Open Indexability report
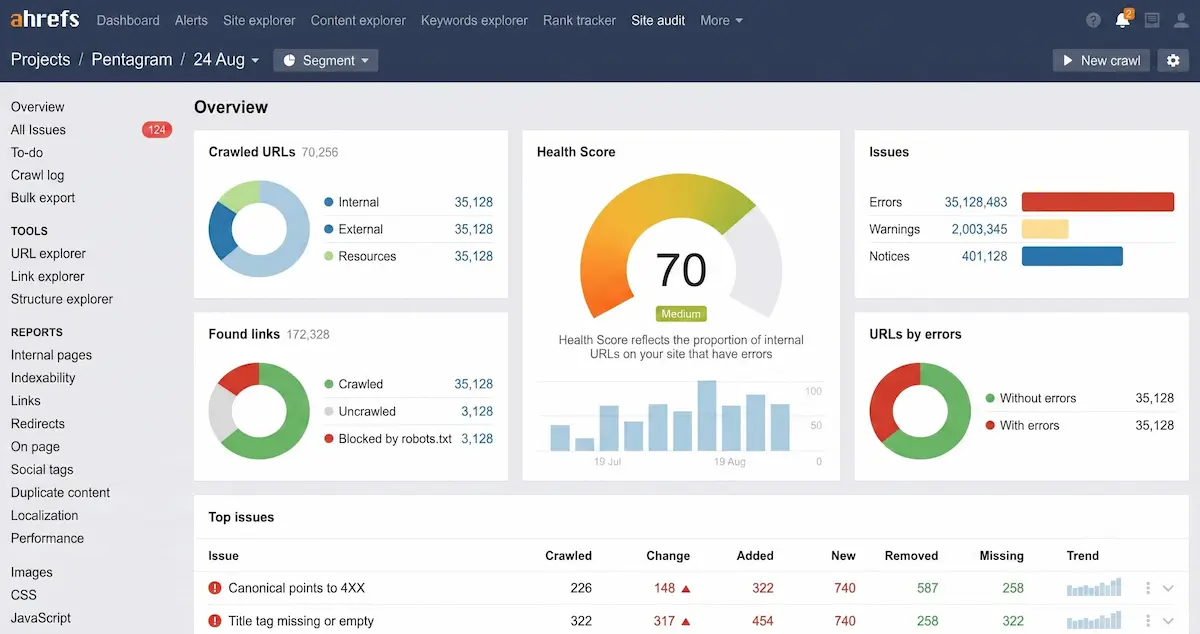 coord(43,378)
